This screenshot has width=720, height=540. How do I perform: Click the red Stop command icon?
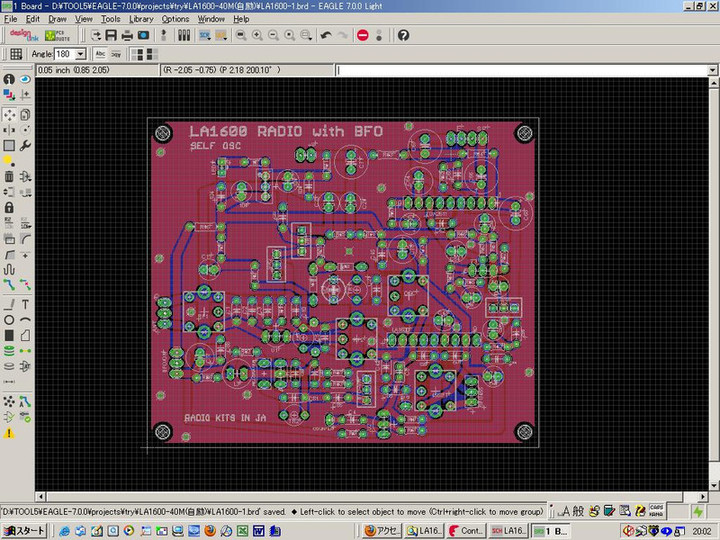pyautogui.click(x=362, y=35)
